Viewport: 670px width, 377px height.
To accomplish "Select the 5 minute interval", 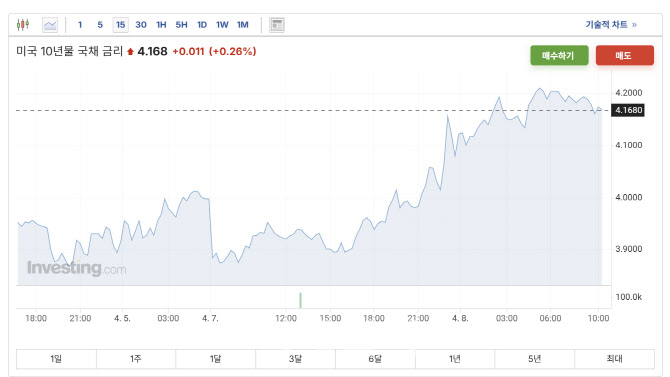I will pos(100,25).
